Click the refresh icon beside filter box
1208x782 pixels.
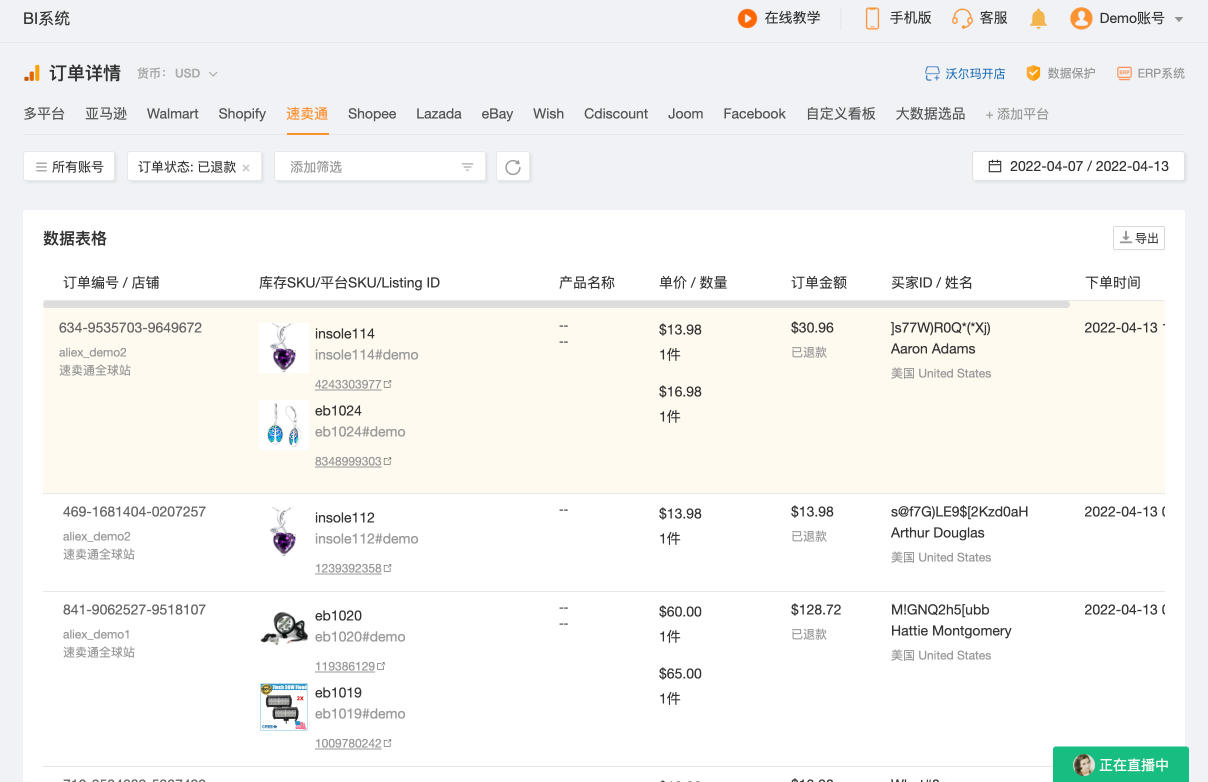coord(513,167)
